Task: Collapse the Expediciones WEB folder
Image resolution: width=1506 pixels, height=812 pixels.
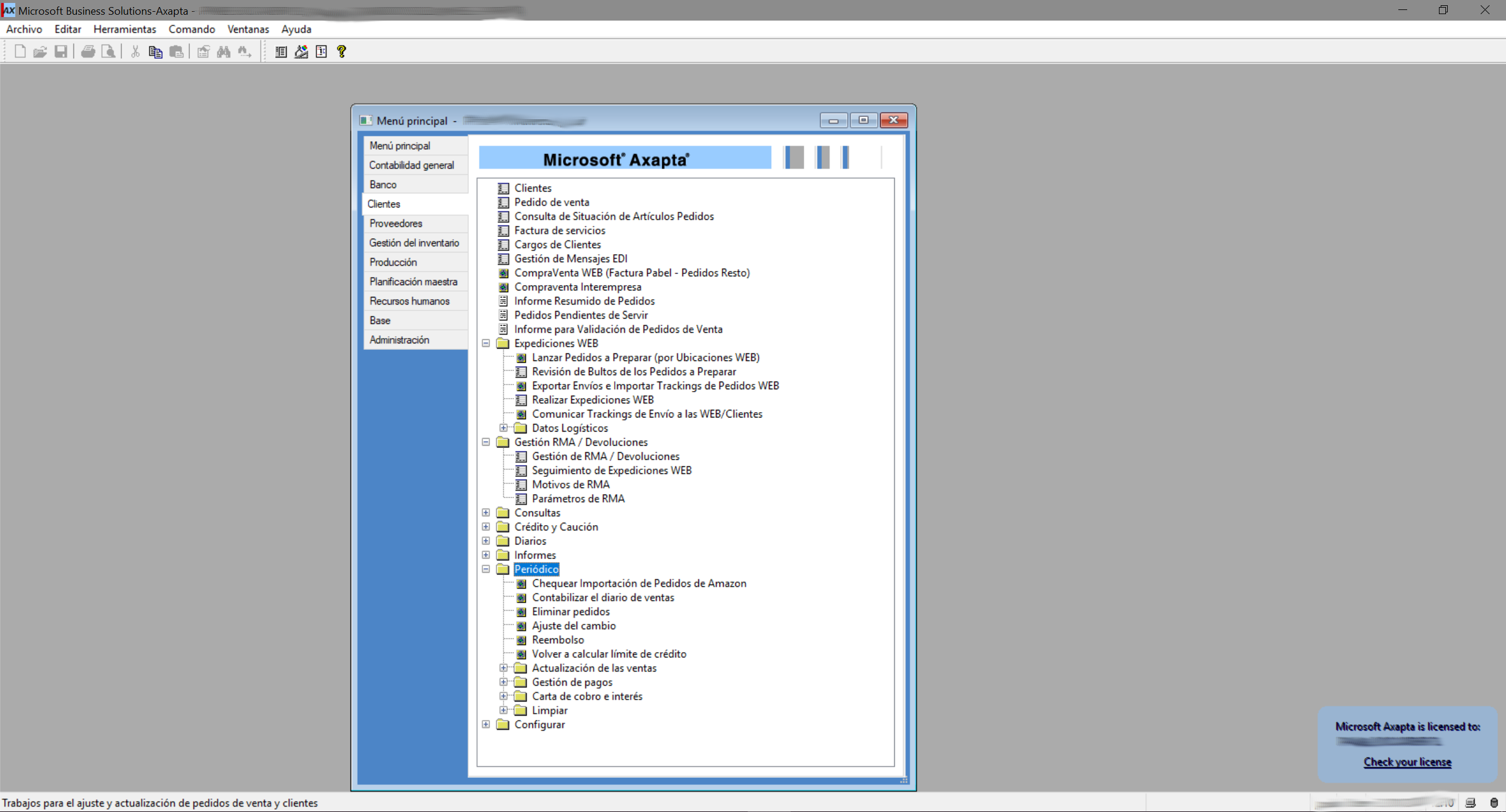Action: coord(486,343)
